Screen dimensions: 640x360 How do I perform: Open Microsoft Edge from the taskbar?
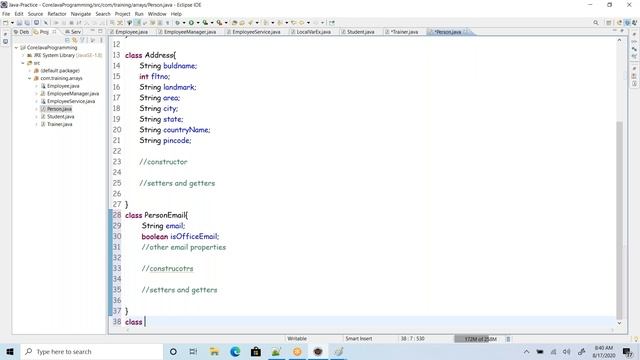pos(235,351)
